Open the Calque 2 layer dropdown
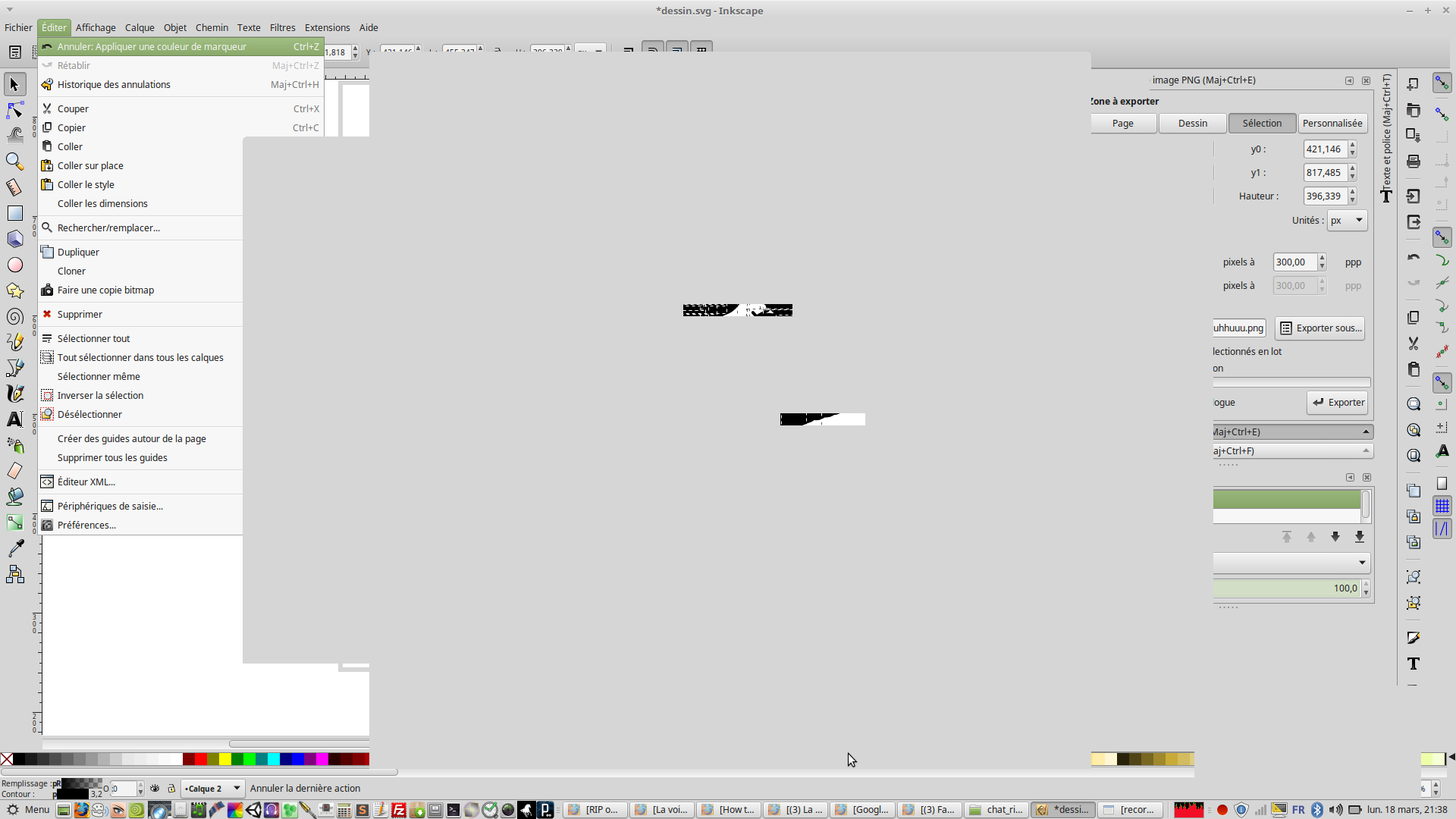This screenshot has width=1456, height=819. point(212,789)
